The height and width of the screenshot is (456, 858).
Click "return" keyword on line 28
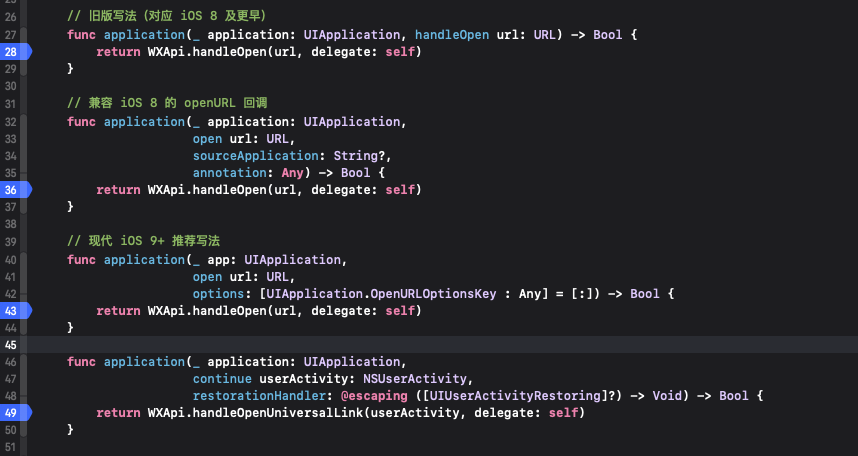(118, 52)
